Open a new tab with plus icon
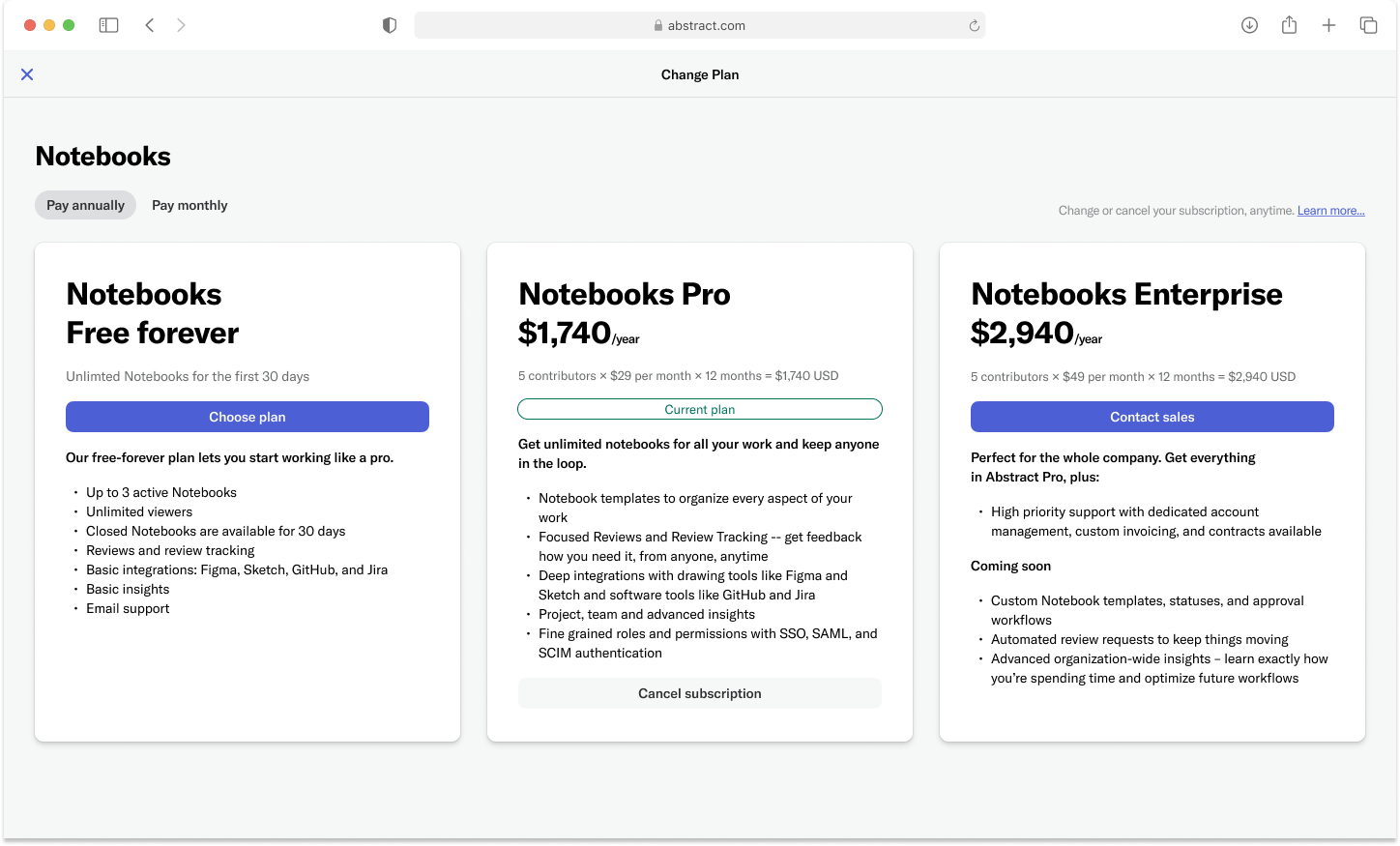1400x846 pixels. (1328, 25)
